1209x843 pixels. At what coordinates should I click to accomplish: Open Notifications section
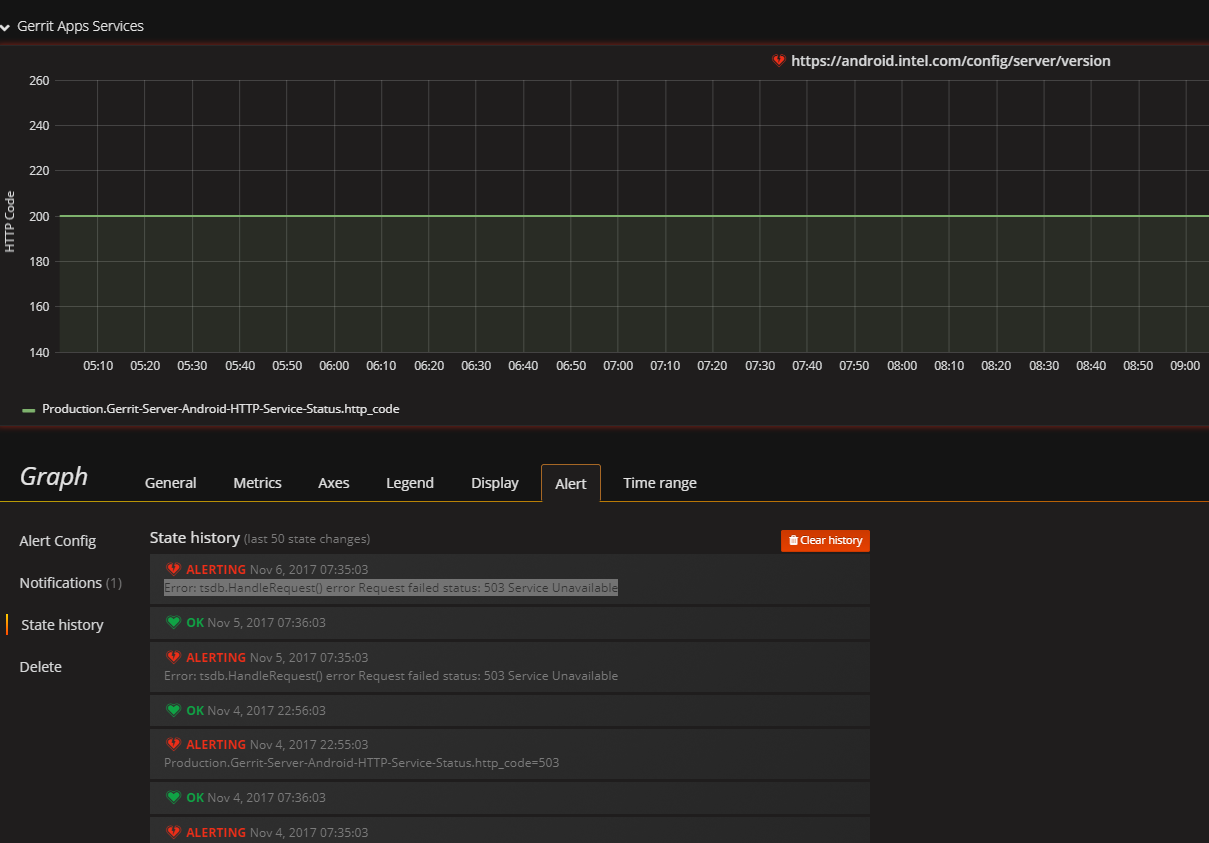point(70,583)
